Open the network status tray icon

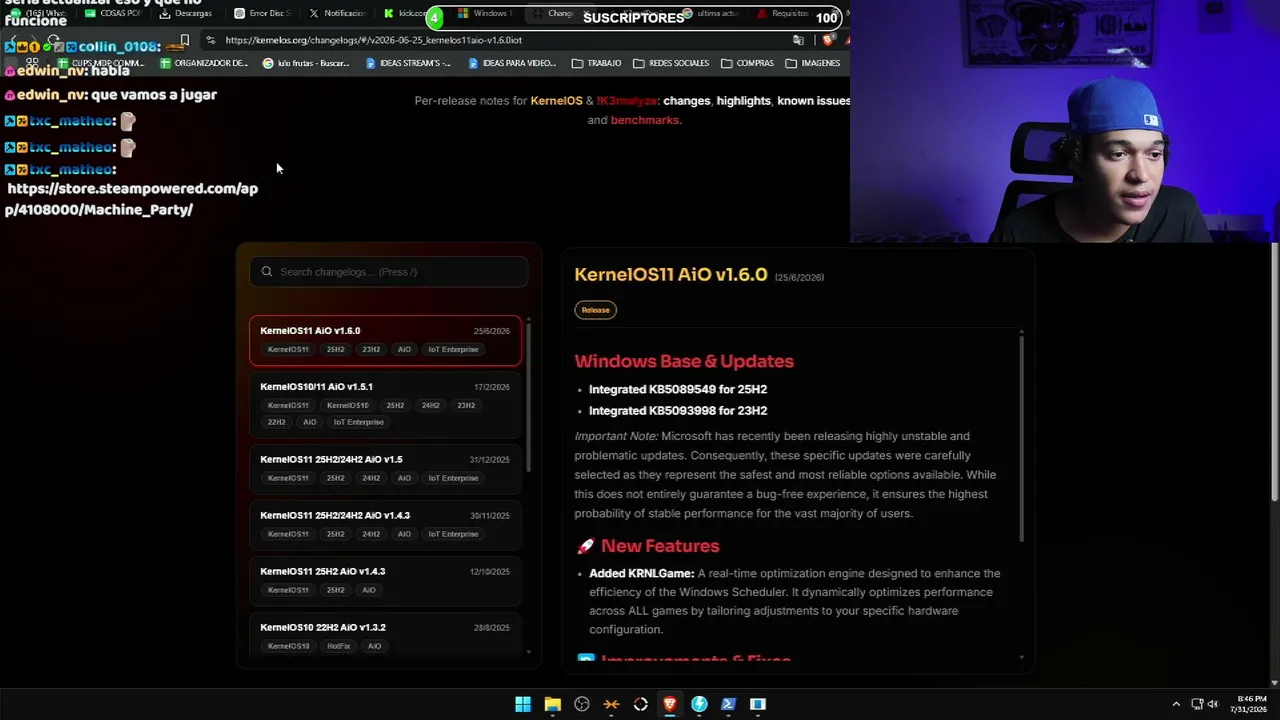tap(1197, 704)
